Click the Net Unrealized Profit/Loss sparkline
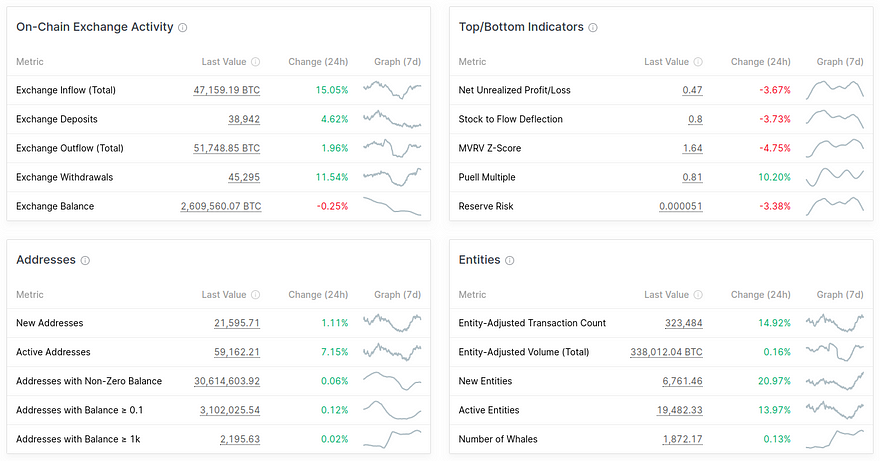The image size is (880, 461). pyautogui.click(x=835, y=90)
